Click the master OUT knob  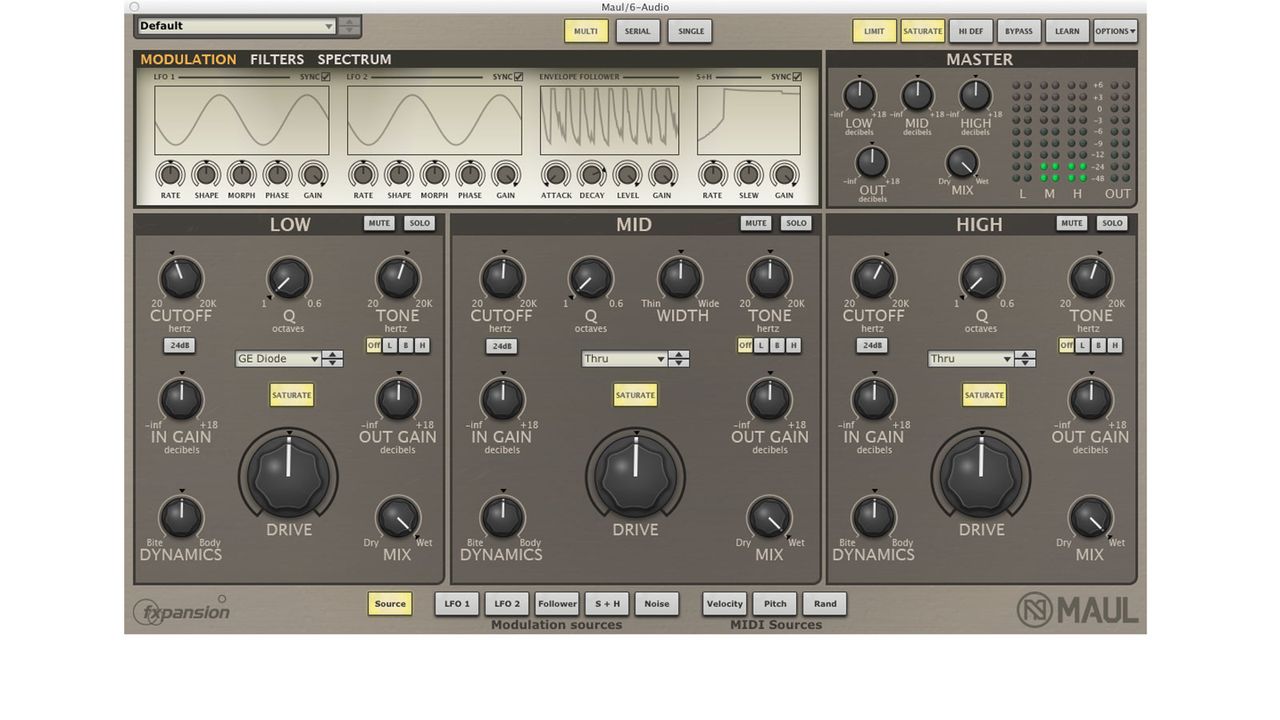click(x=872, y=162)
